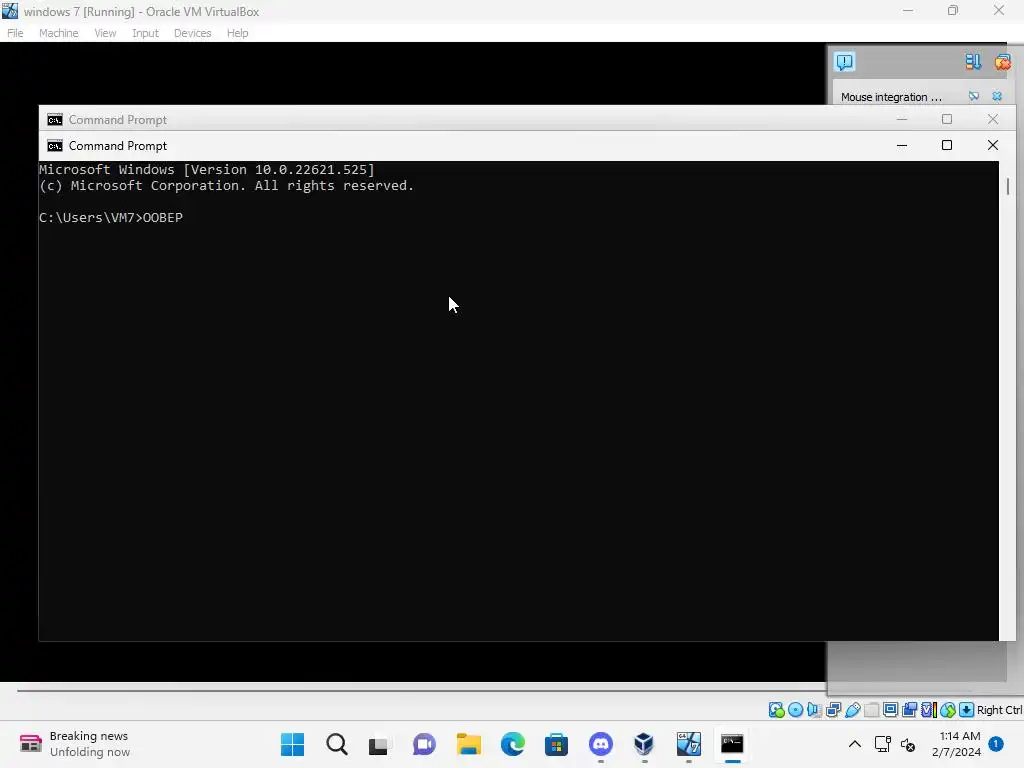
Task: Open Task View from taskbar
Action: pos(379,744)
